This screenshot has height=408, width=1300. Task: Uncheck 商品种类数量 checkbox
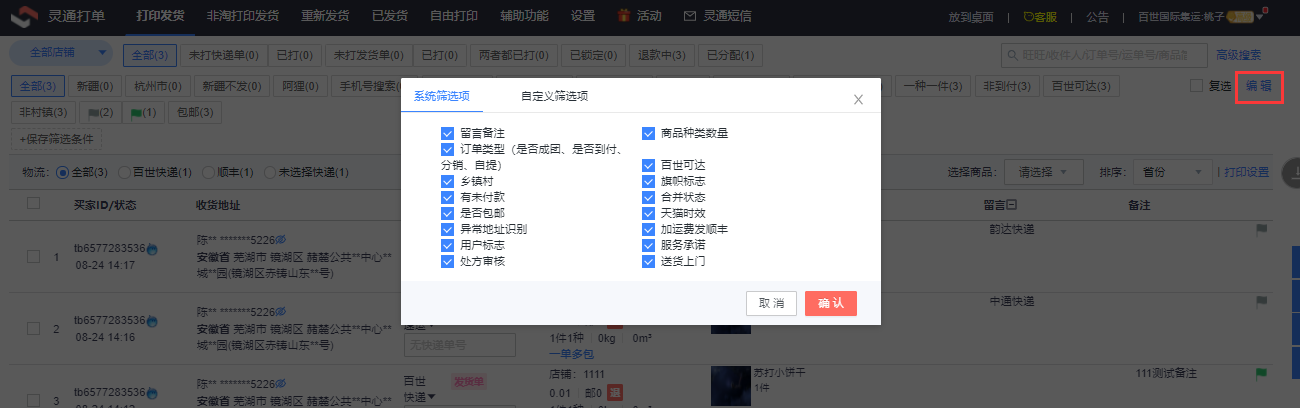(x=648, y=133)
